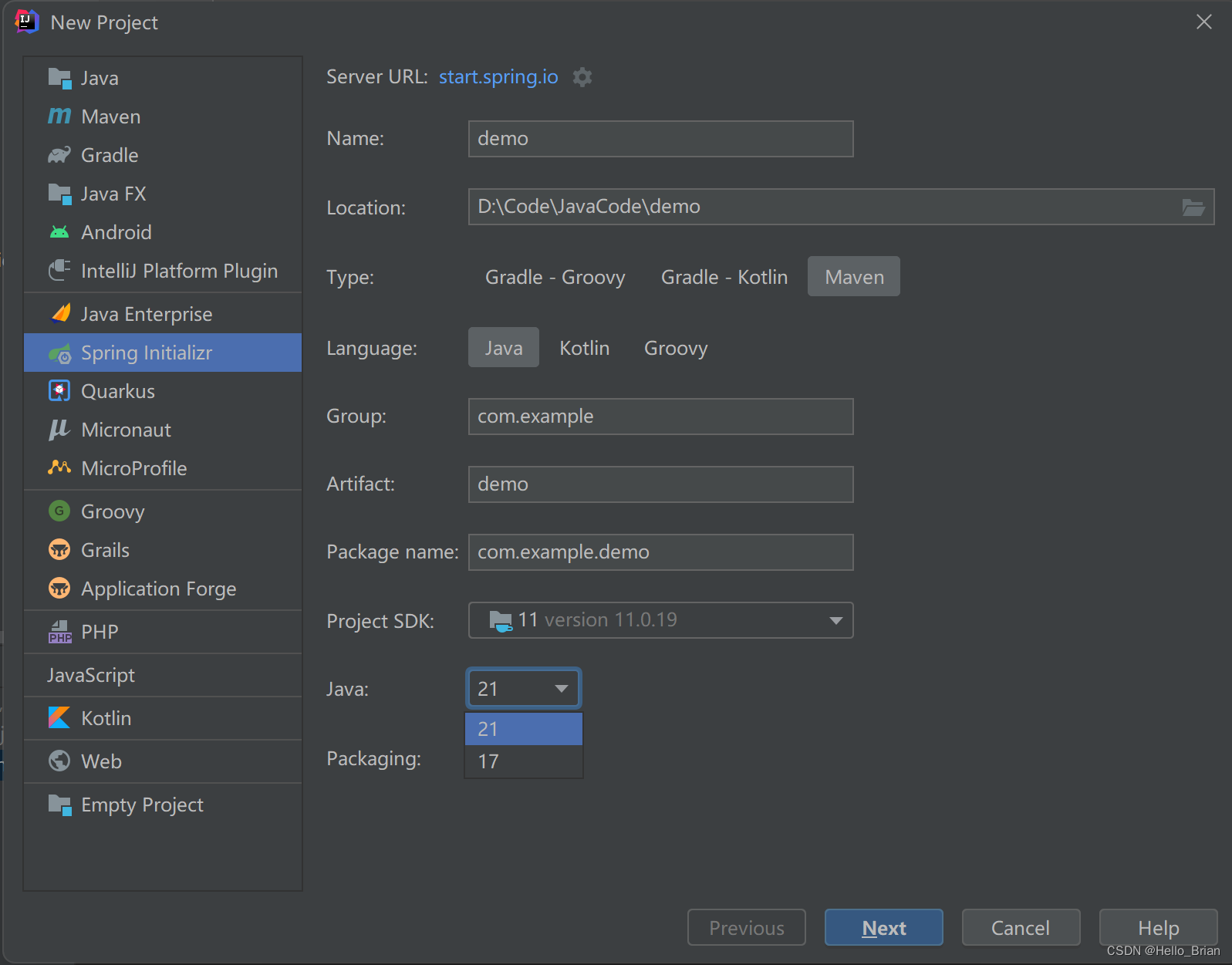Select Micronaut in project type list
This screenshot has height=965, width=1232.
click(x=163, y=430)
